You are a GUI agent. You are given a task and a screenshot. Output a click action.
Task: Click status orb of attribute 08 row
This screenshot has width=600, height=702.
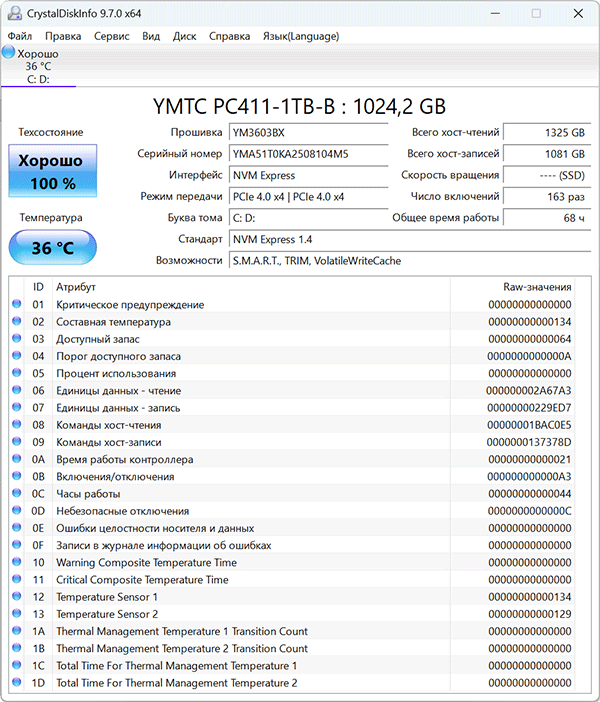tap(17, 424)
